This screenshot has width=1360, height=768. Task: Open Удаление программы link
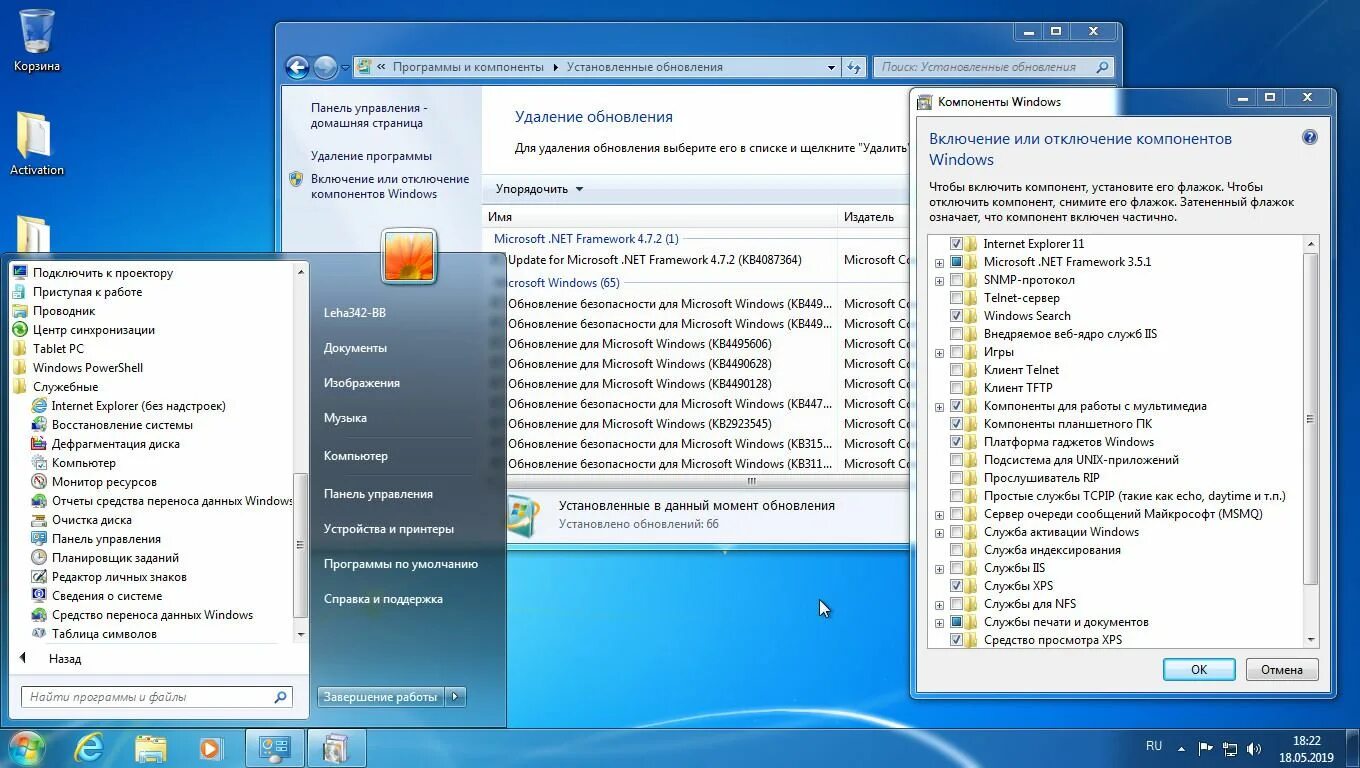point(371,156)
